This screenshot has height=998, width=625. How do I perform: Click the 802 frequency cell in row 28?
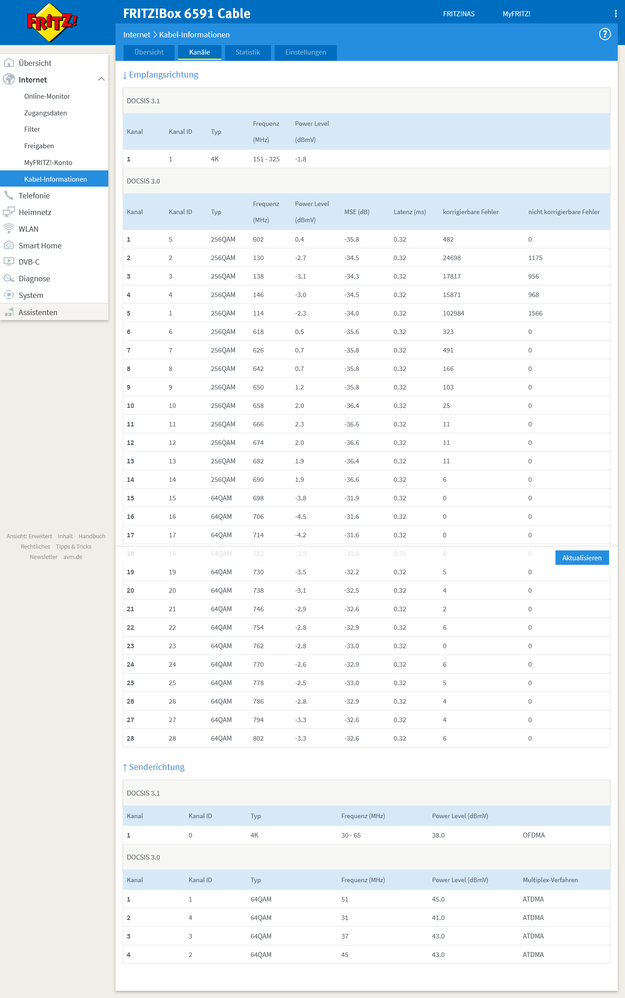point(258,738)
